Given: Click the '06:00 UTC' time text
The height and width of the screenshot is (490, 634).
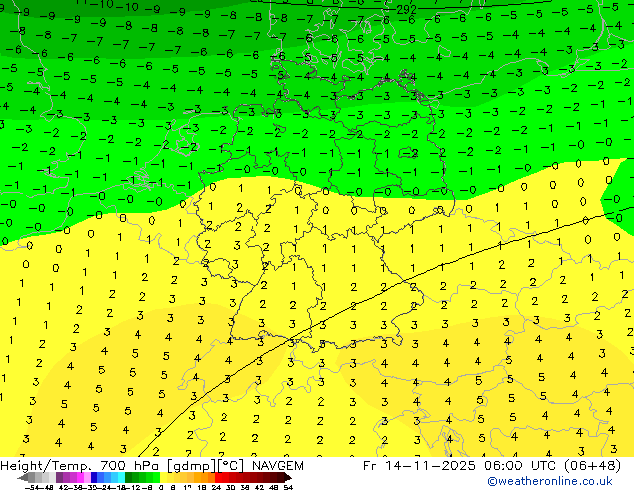Looking at the screenshot, I should 522,466.
